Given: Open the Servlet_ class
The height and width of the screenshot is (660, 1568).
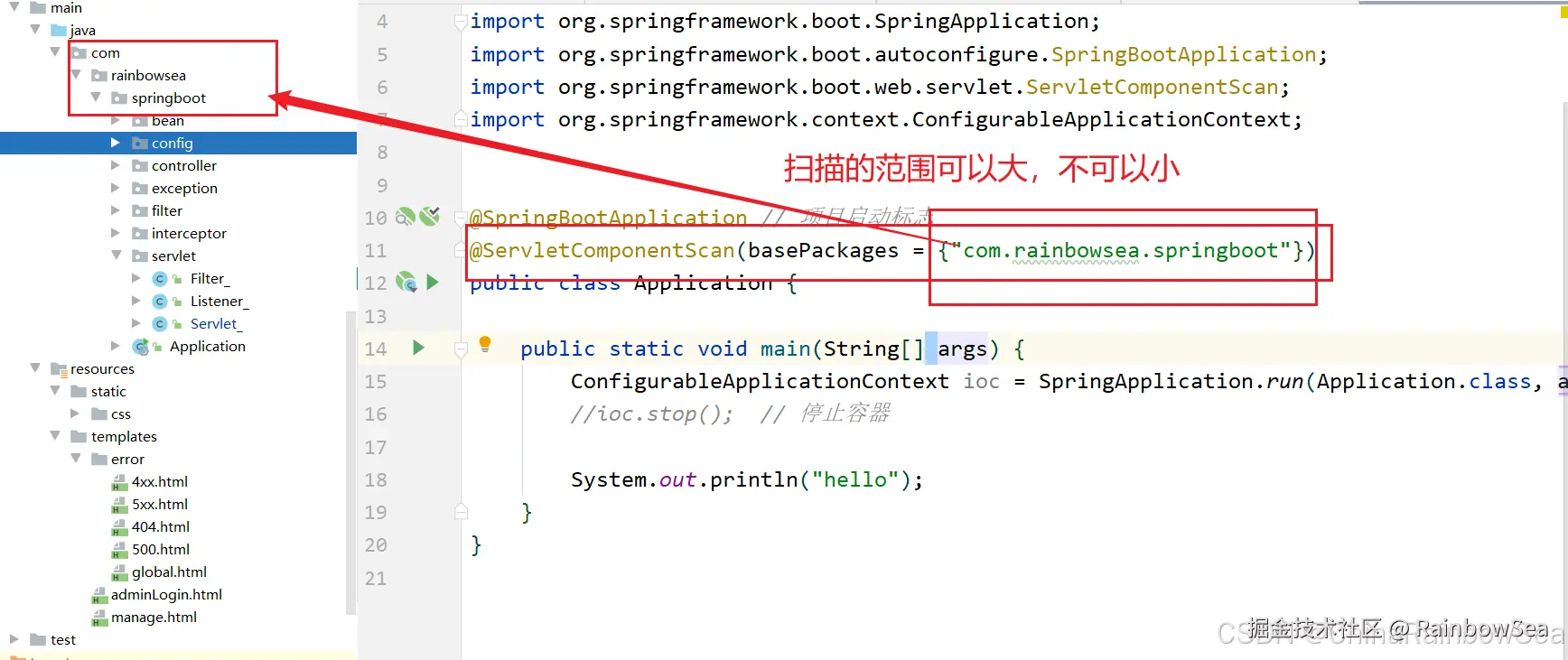Looking at the screenshot, I should point(216,324).
